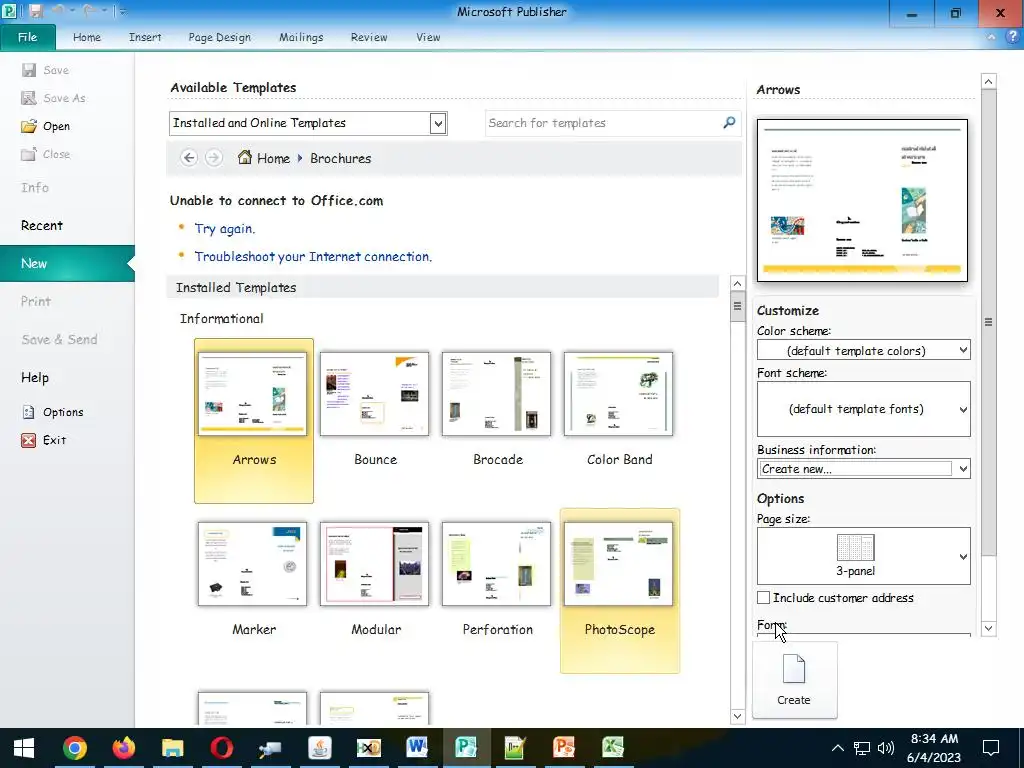The width and height of the screenshot is (1024, 768).
Task: Click the Brochures breadcrumb link
Action: point(340,158)
